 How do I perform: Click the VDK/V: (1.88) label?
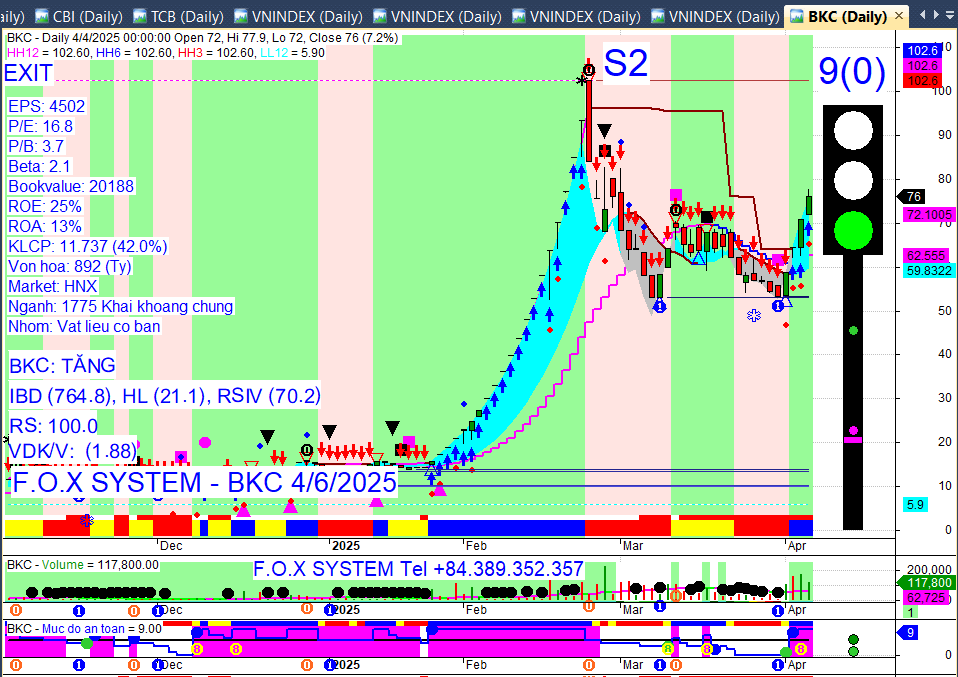[x=73, y=452]
